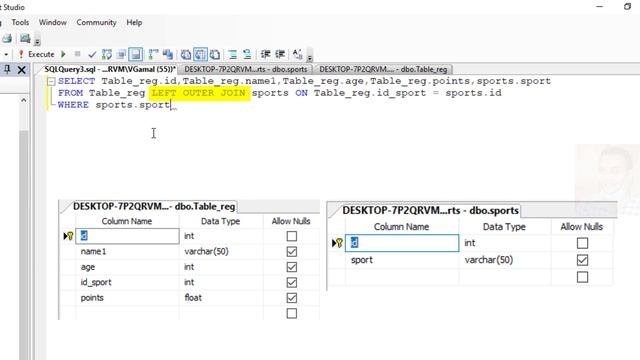Uncheck Allow Nulls for sport column
640x360 pixels.
pyautogui.click(x=582, y=260)
